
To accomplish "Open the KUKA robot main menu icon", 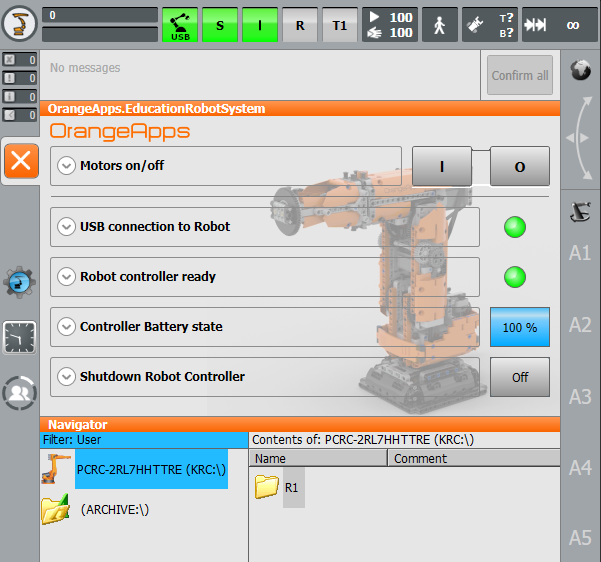I will 19,23.
